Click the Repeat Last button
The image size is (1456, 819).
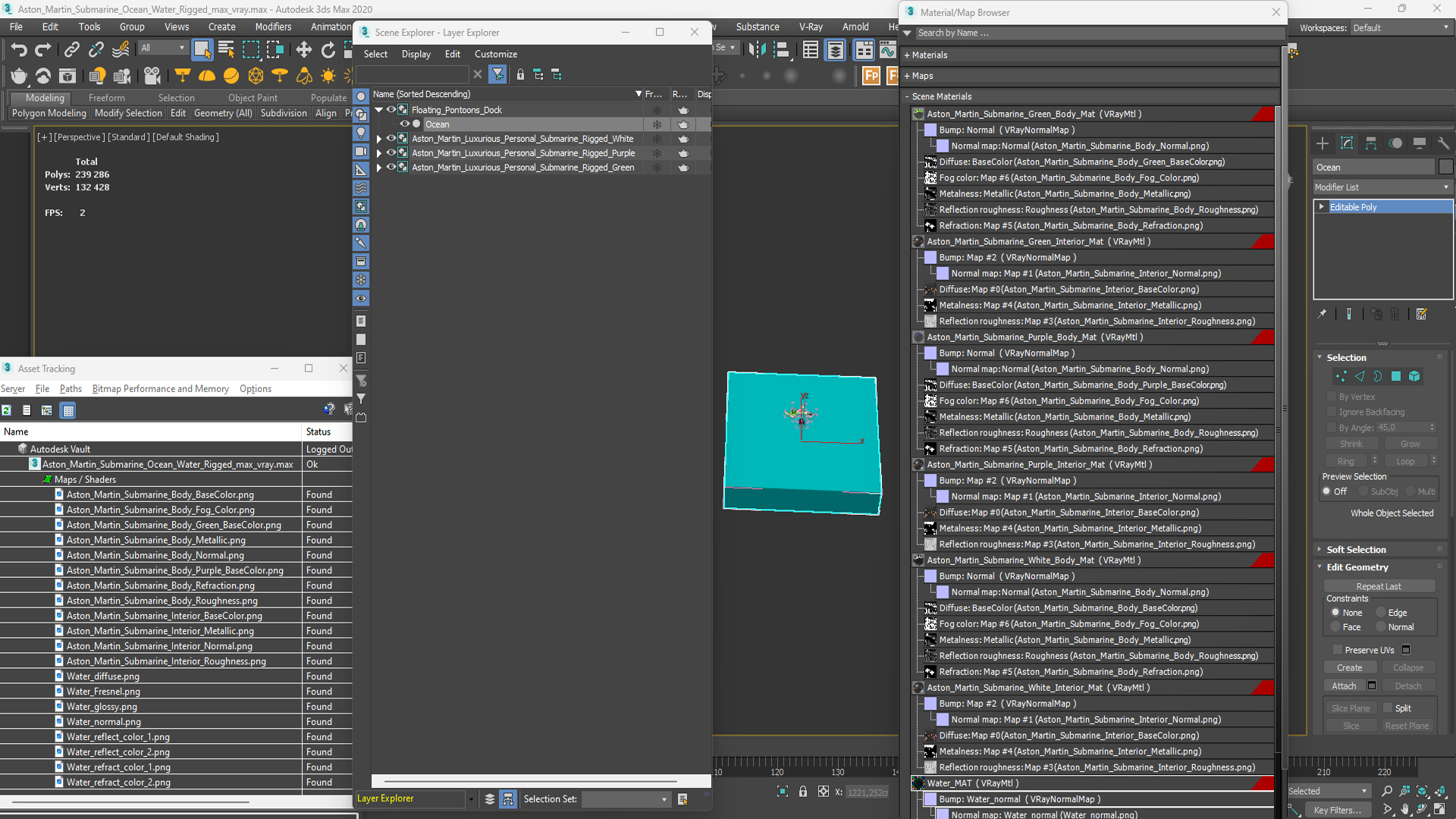coord(1379,586)
